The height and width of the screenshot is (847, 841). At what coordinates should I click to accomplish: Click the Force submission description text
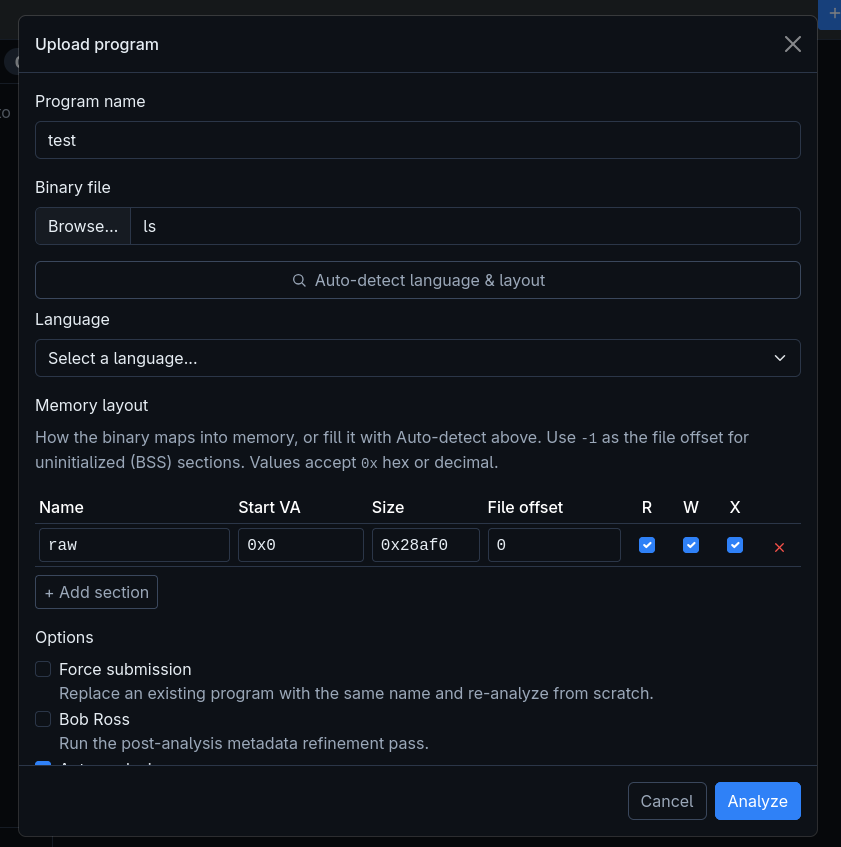pos(356,693)
